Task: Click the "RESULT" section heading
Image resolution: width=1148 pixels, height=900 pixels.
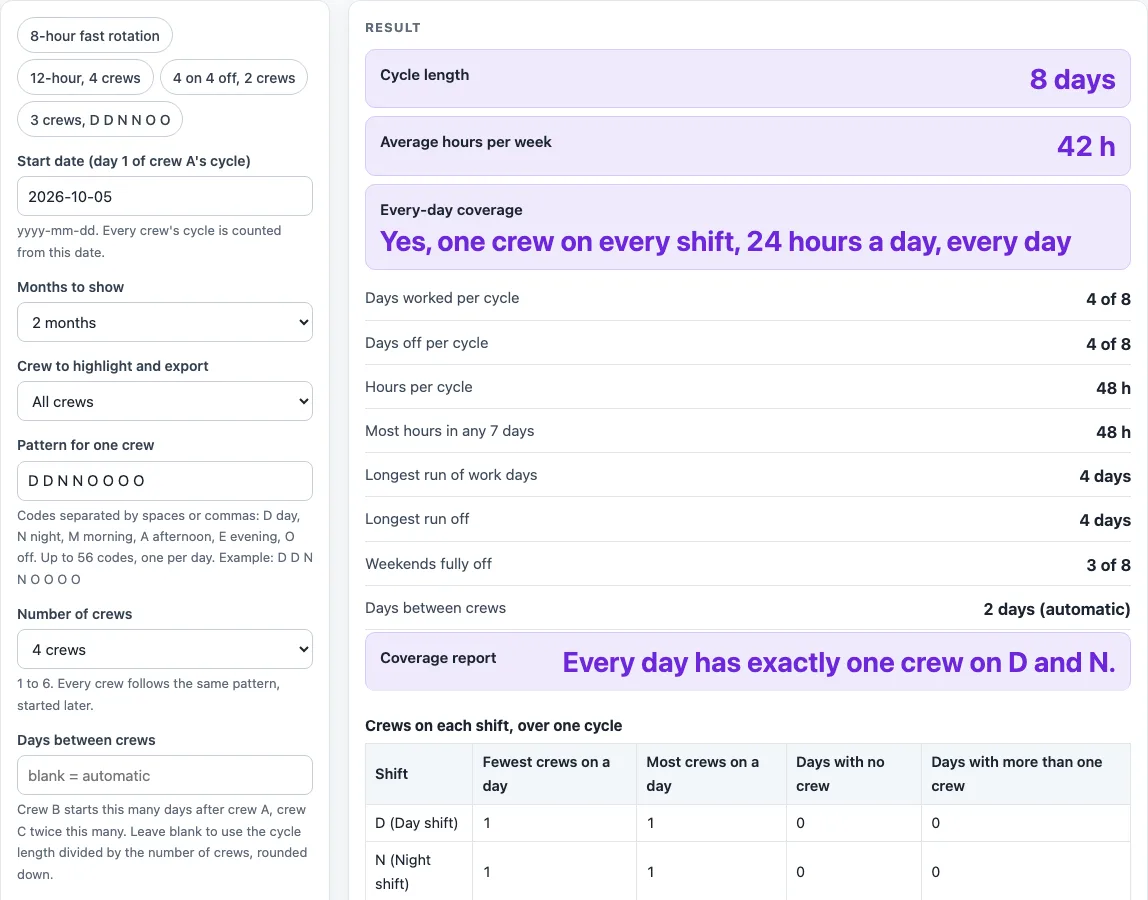Action: [x=393, y=28]
